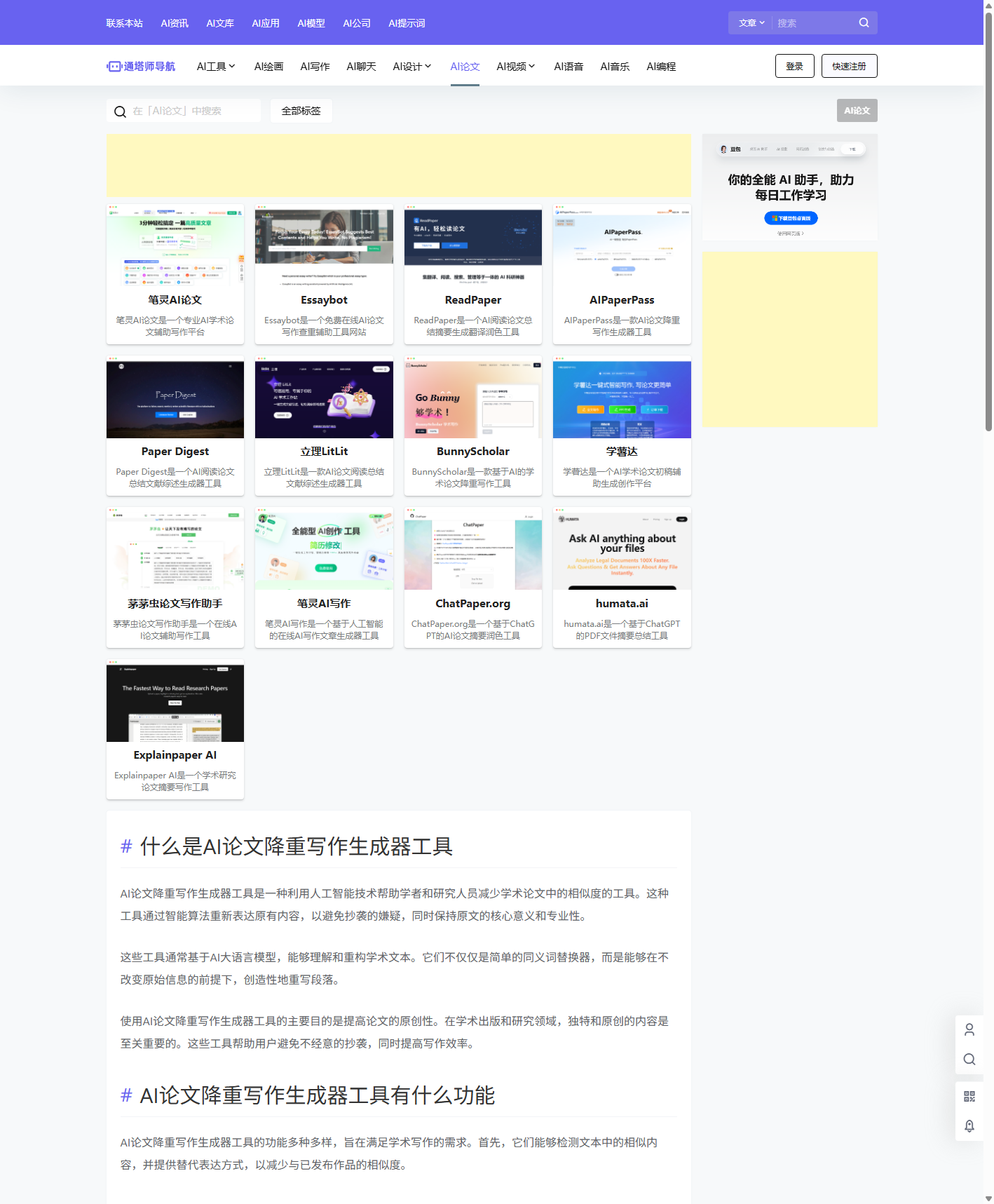Open AI公司 in top bar

coord(357,23)
